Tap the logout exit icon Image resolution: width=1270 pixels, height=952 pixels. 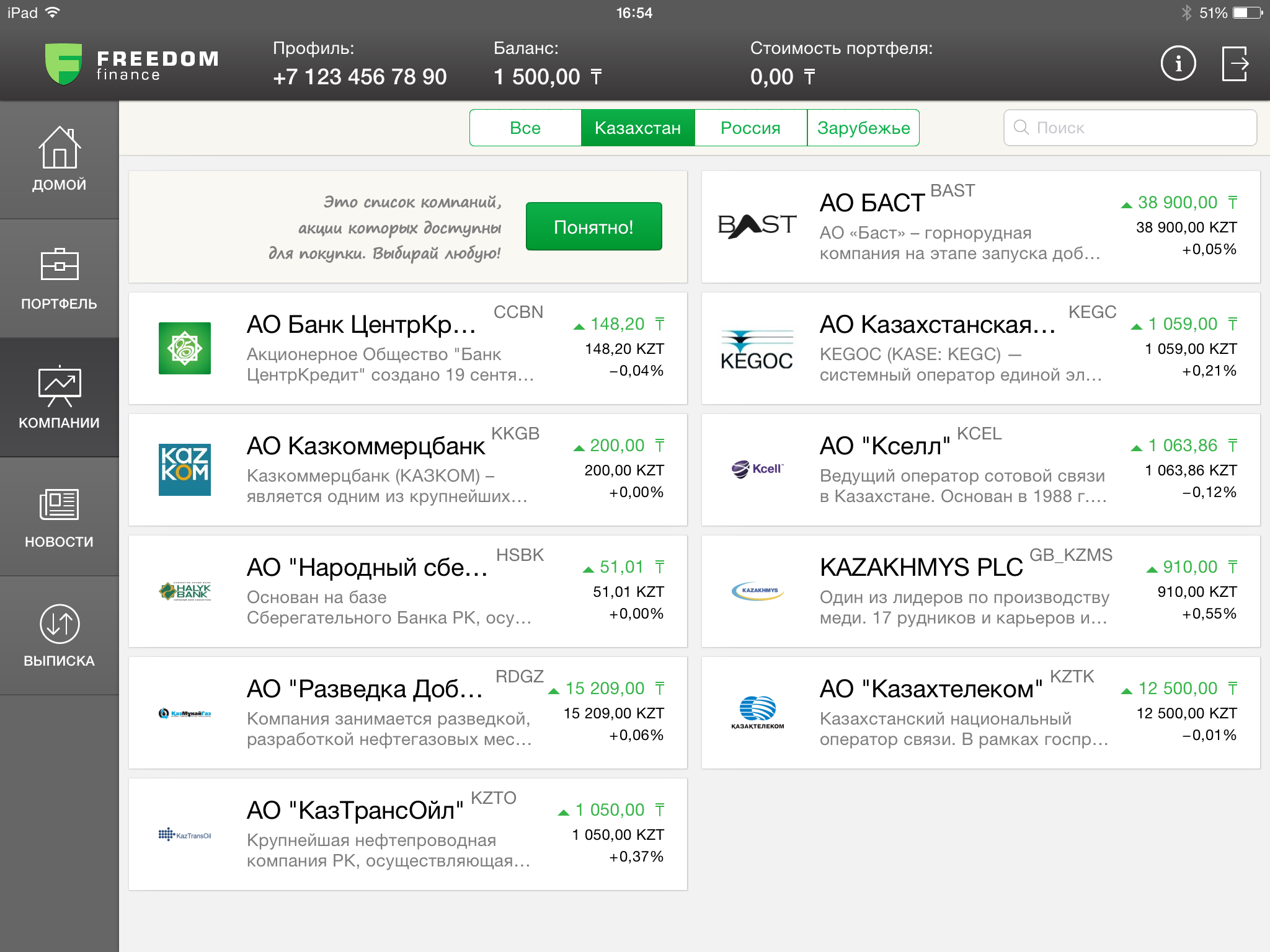(1235, 63)
